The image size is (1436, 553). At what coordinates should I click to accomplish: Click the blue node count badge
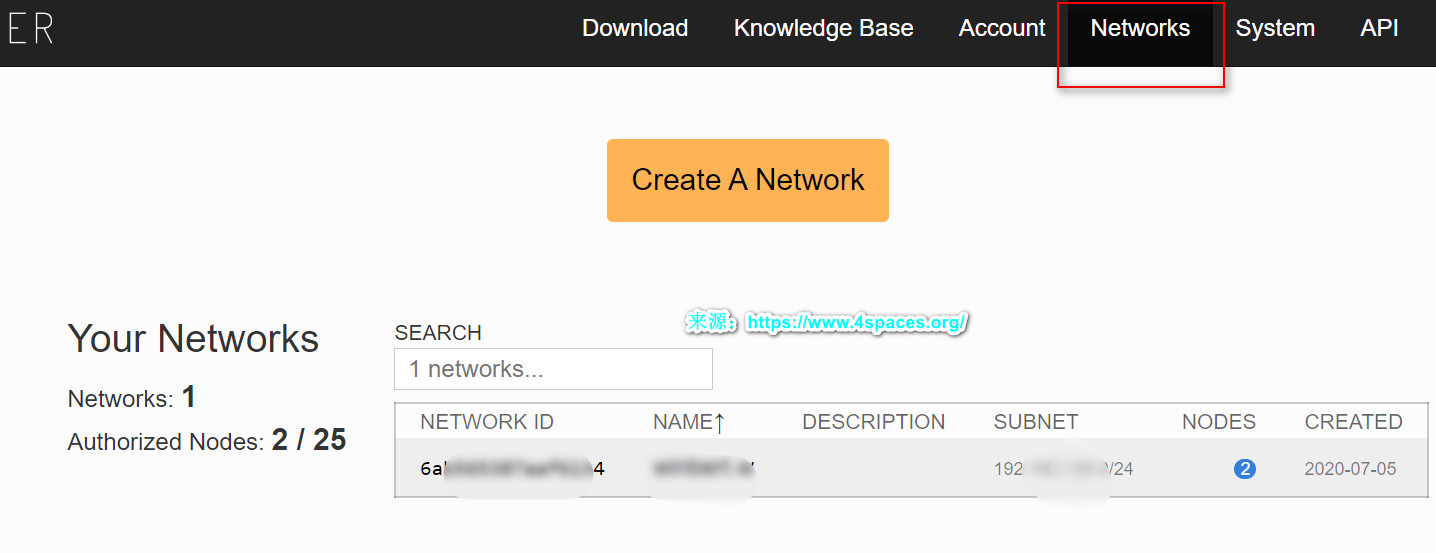point(1244,469)
